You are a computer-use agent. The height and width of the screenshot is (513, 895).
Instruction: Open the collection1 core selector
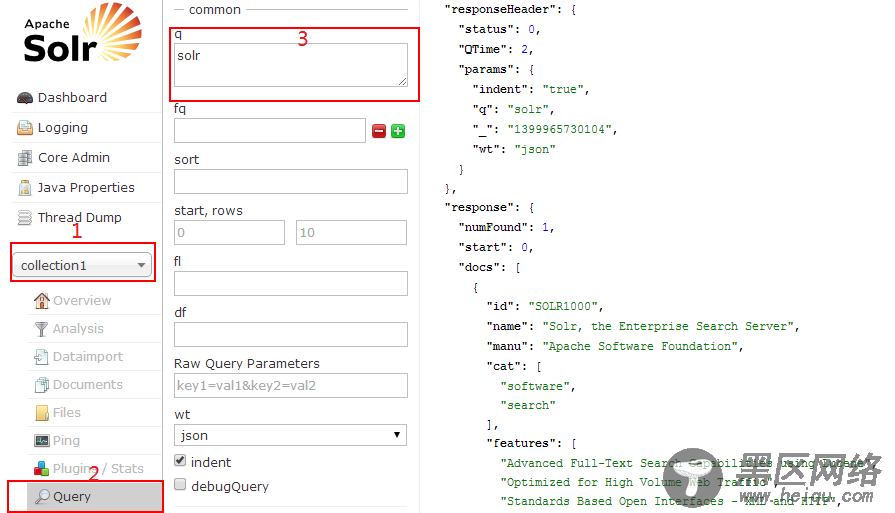coord(82,265)
